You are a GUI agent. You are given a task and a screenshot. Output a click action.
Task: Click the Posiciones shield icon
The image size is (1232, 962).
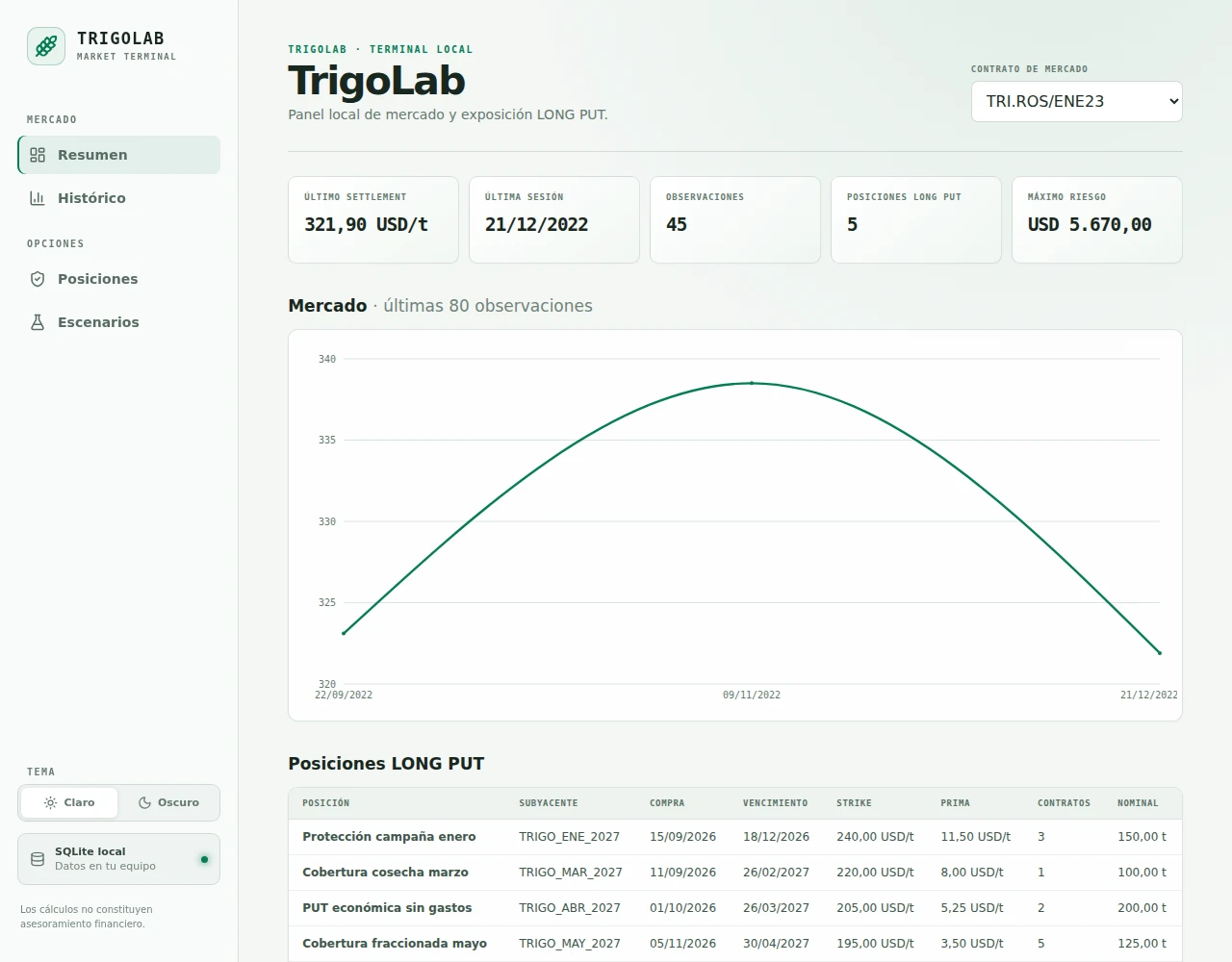coord(38,279)
